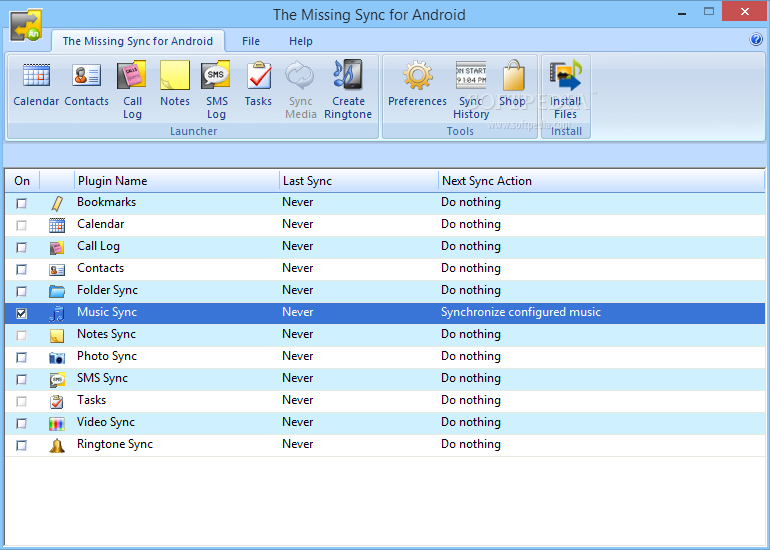Screen dimensions: 770x550
Task: Uncheck the Music Sync checkbox
Action: point(22,313)
